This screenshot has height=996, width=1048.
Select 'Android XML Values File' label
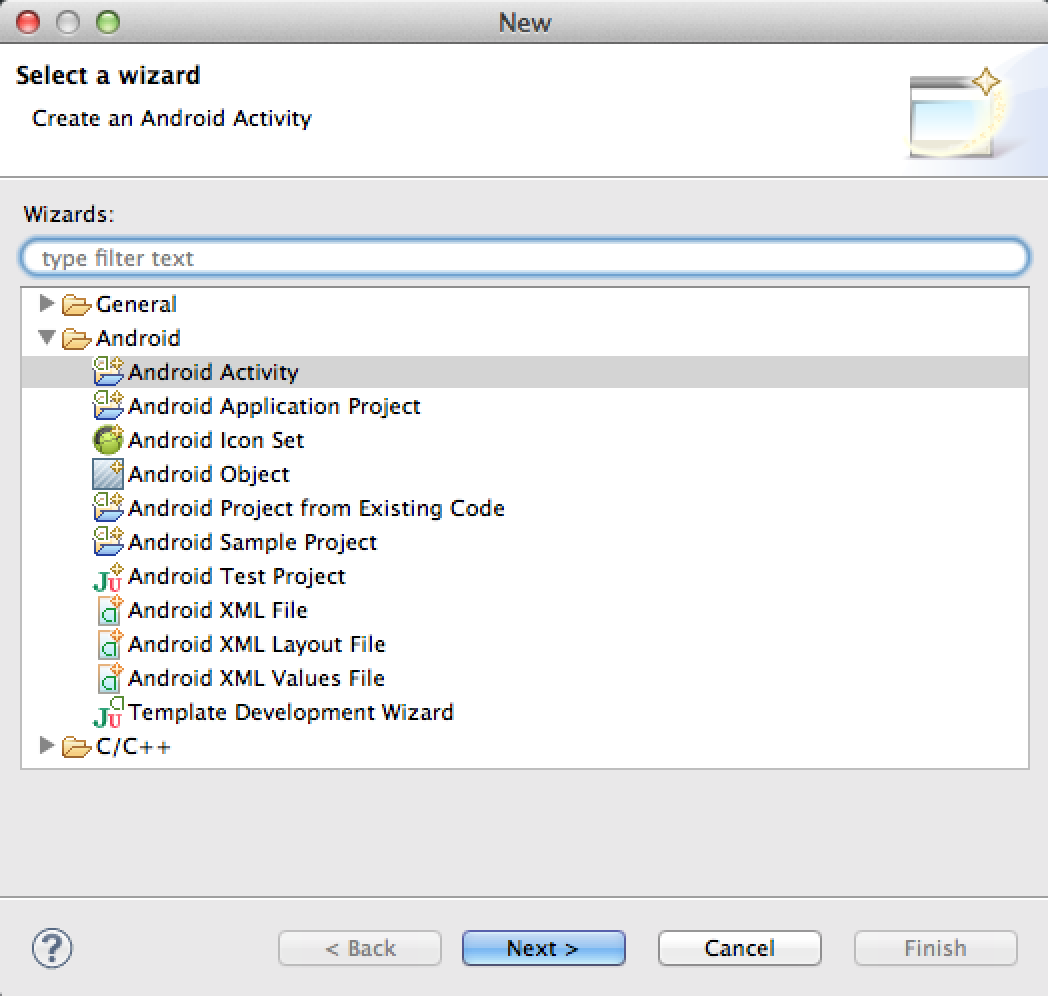(x=256, y=679)
